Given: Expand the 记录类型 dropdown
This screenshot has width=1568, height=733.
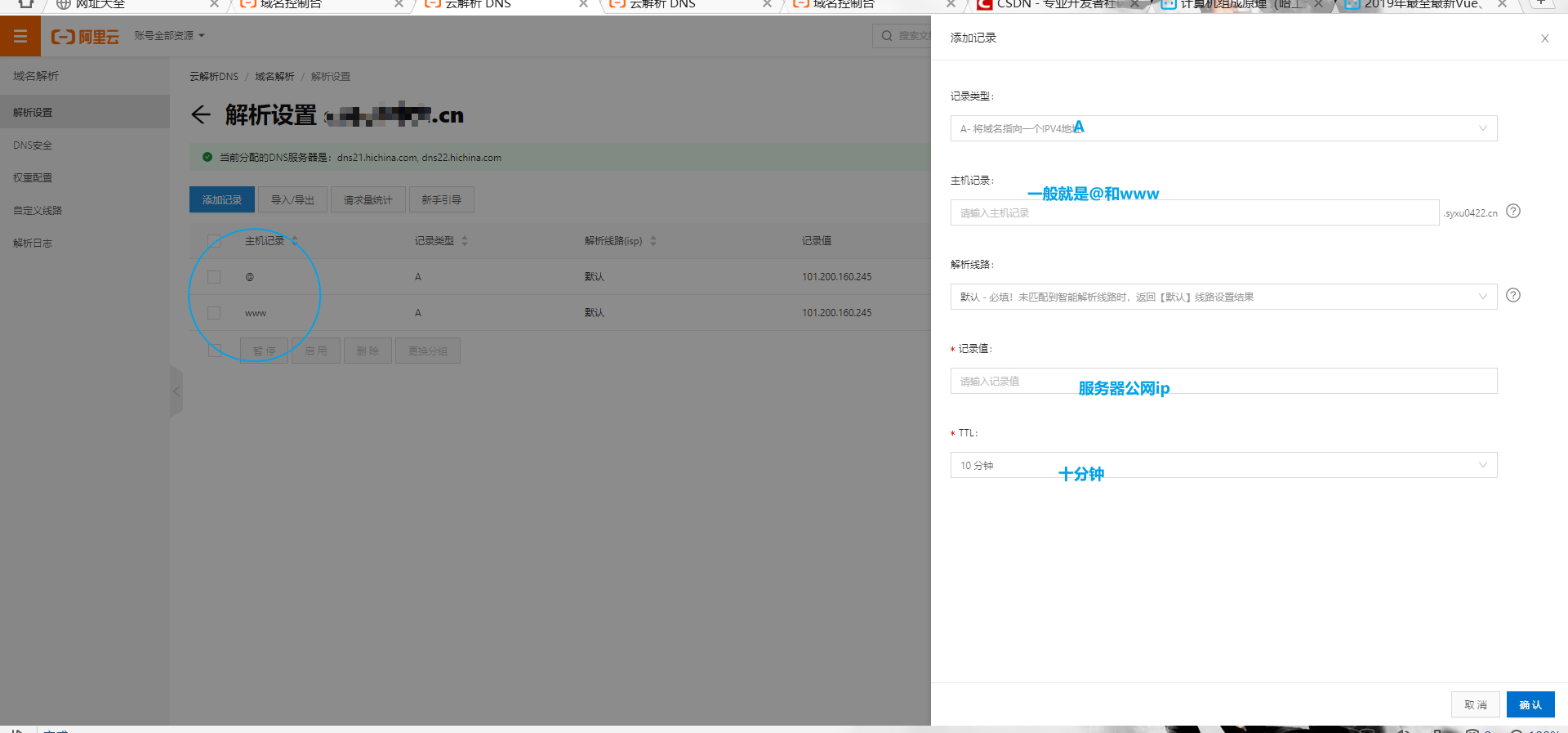Looking at the screenshot, I should coord(1223,128).
